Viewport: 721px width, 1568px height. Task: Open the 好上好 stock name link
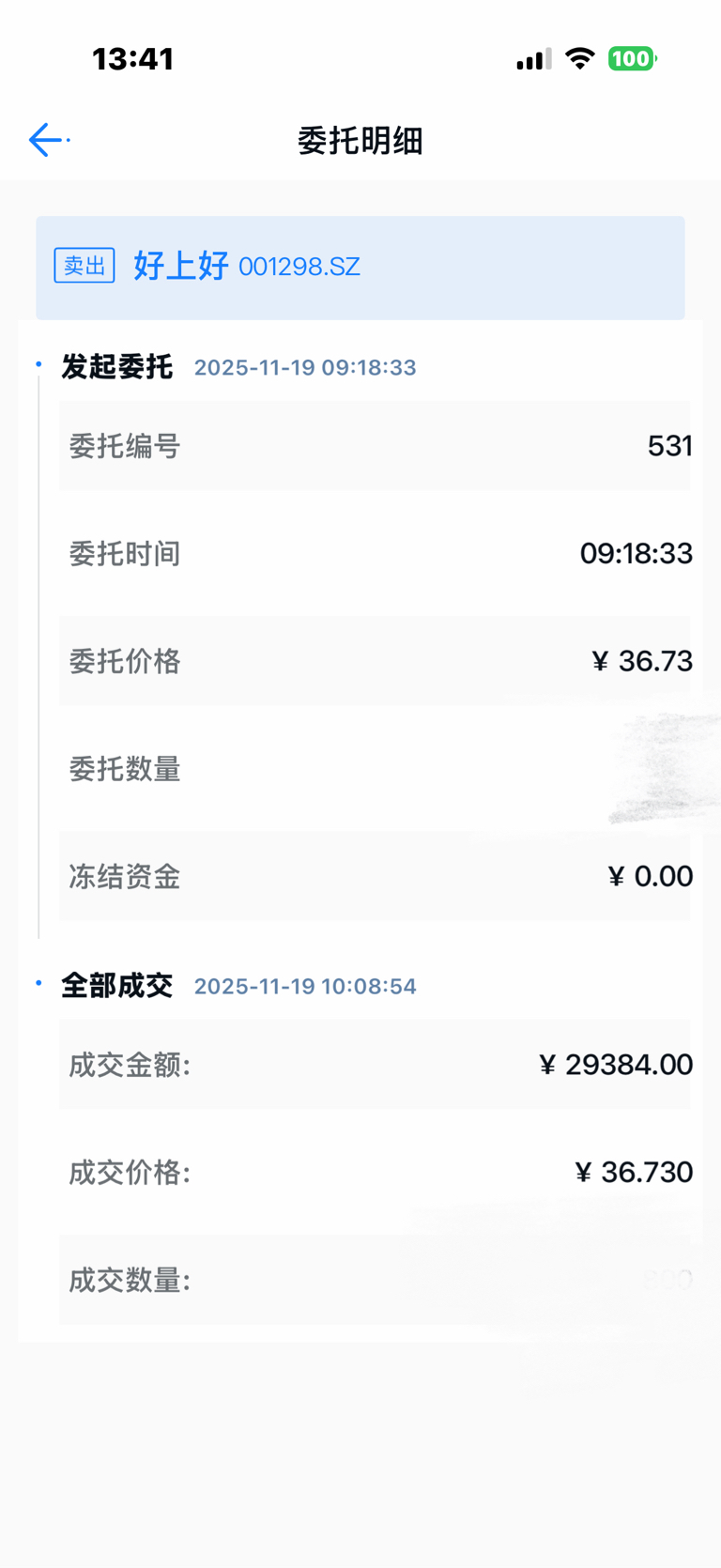pyautogui.click(x=181, y=266)
